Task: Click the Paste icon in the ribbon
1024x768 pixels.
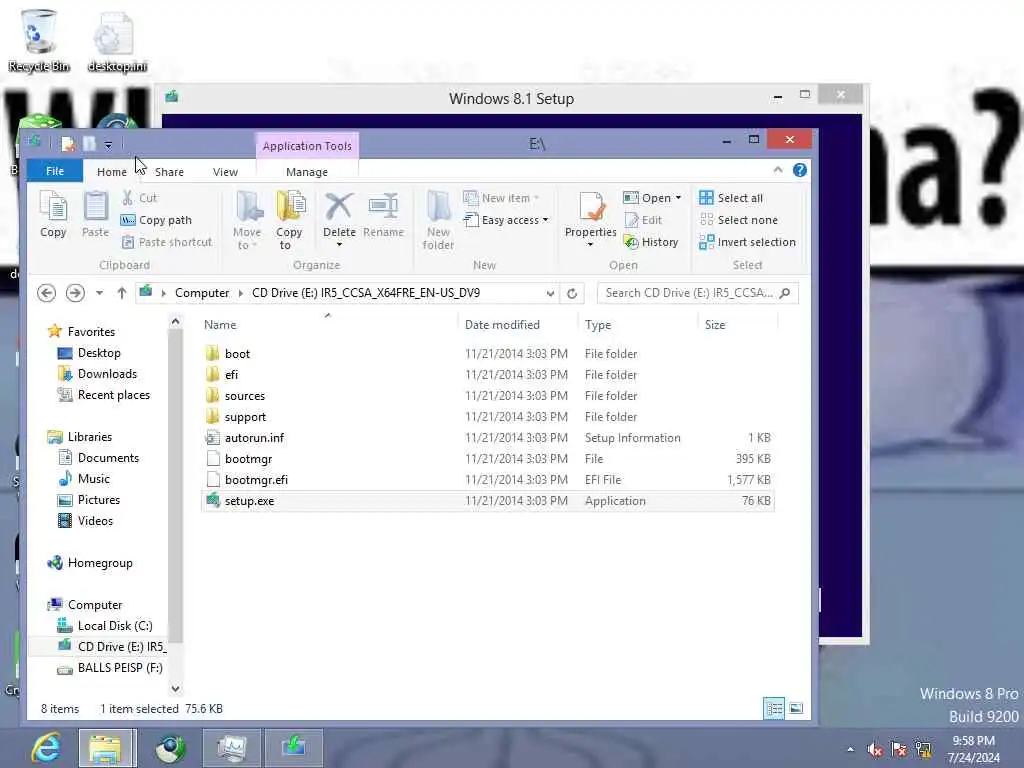Action: (x=95, y=207)
